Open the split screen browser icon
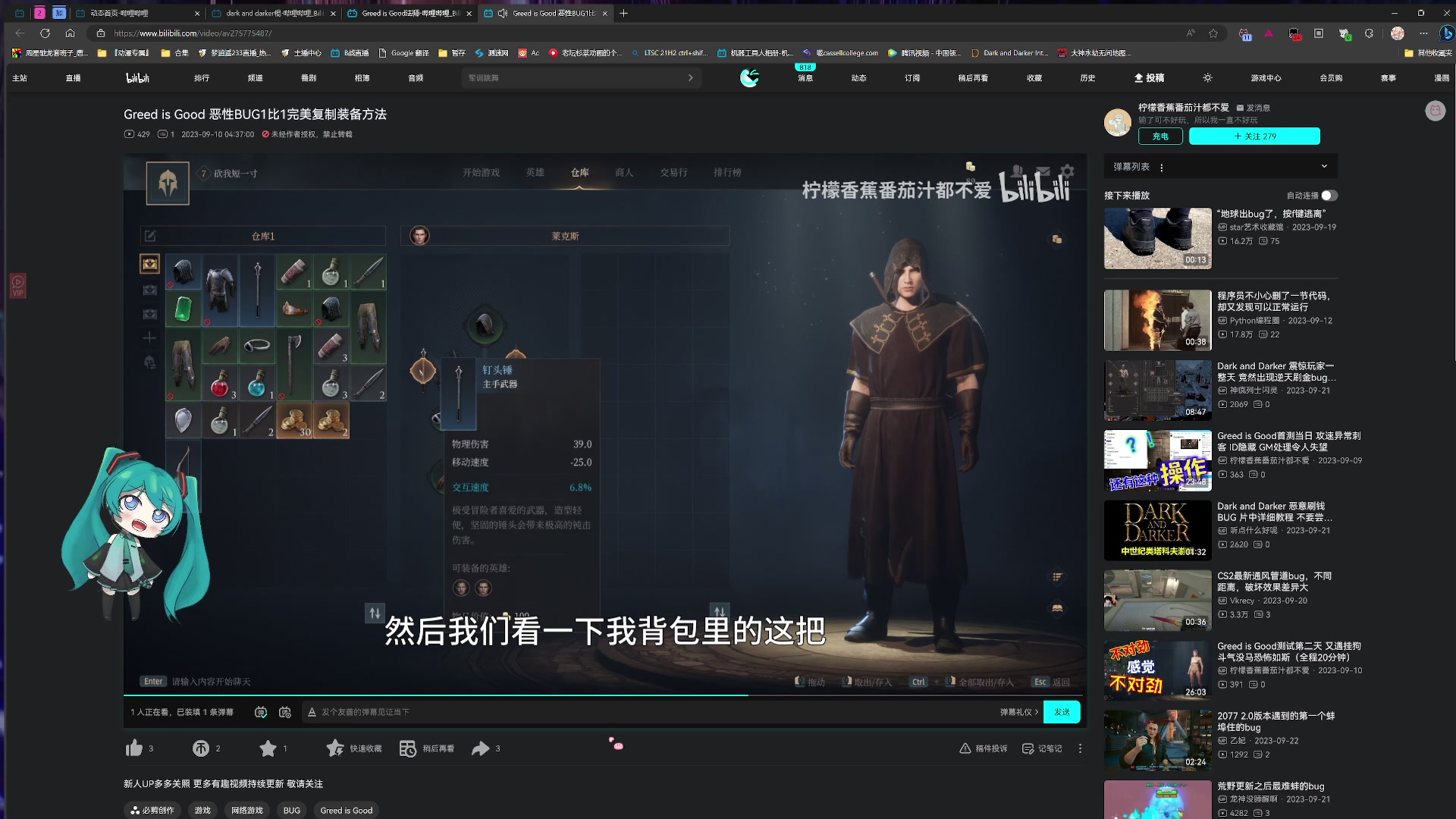The image size is (1456, 819). (1319, 33)
